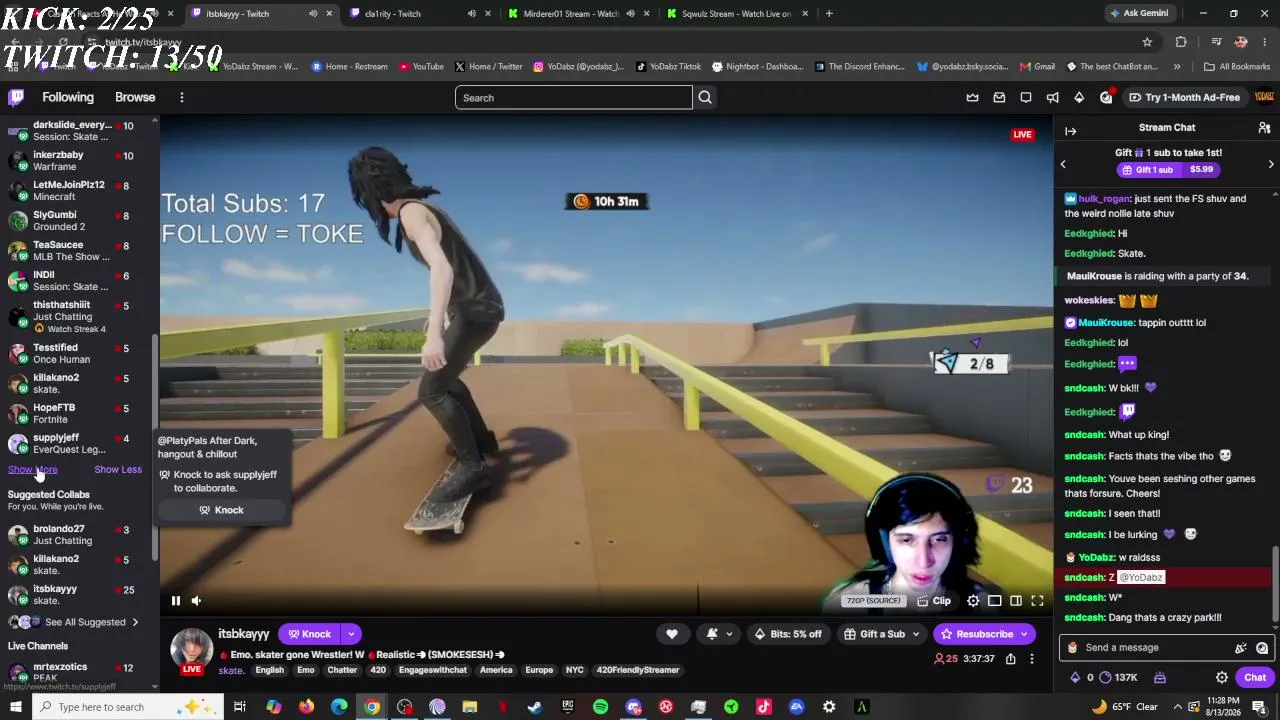This screenshot has width=1280, height=720.
Task: Open Steam from the taskbar
Action: click(535, 707)
